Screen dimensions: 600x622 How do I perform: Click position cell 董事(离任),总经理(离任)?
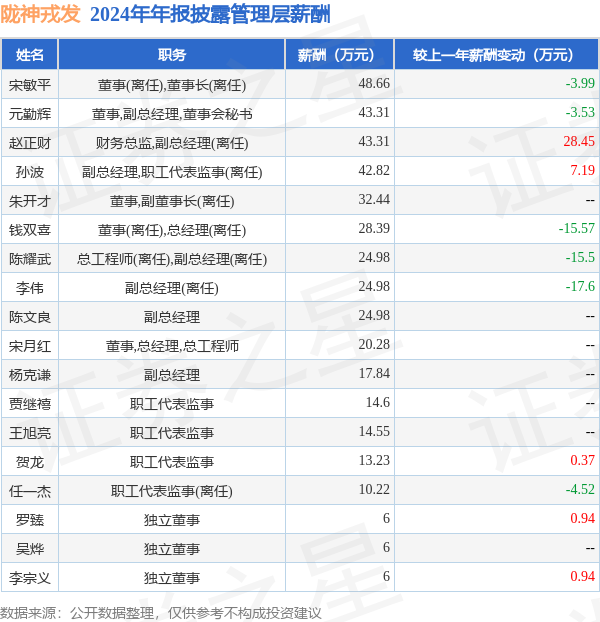172,230
